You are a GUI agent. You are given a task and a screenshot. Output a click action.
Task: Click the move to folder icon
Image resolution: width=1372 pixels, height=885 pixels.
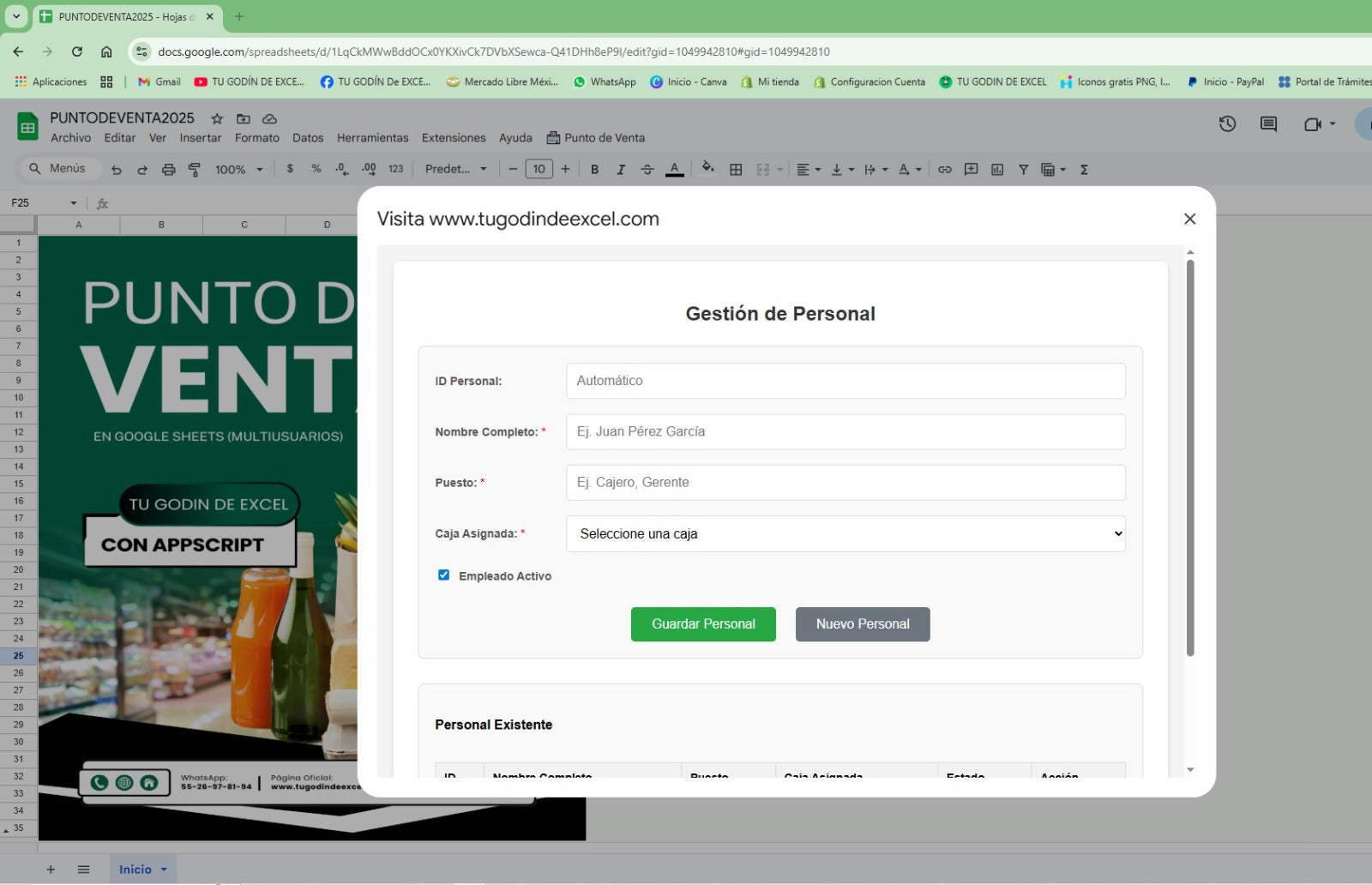244,118
